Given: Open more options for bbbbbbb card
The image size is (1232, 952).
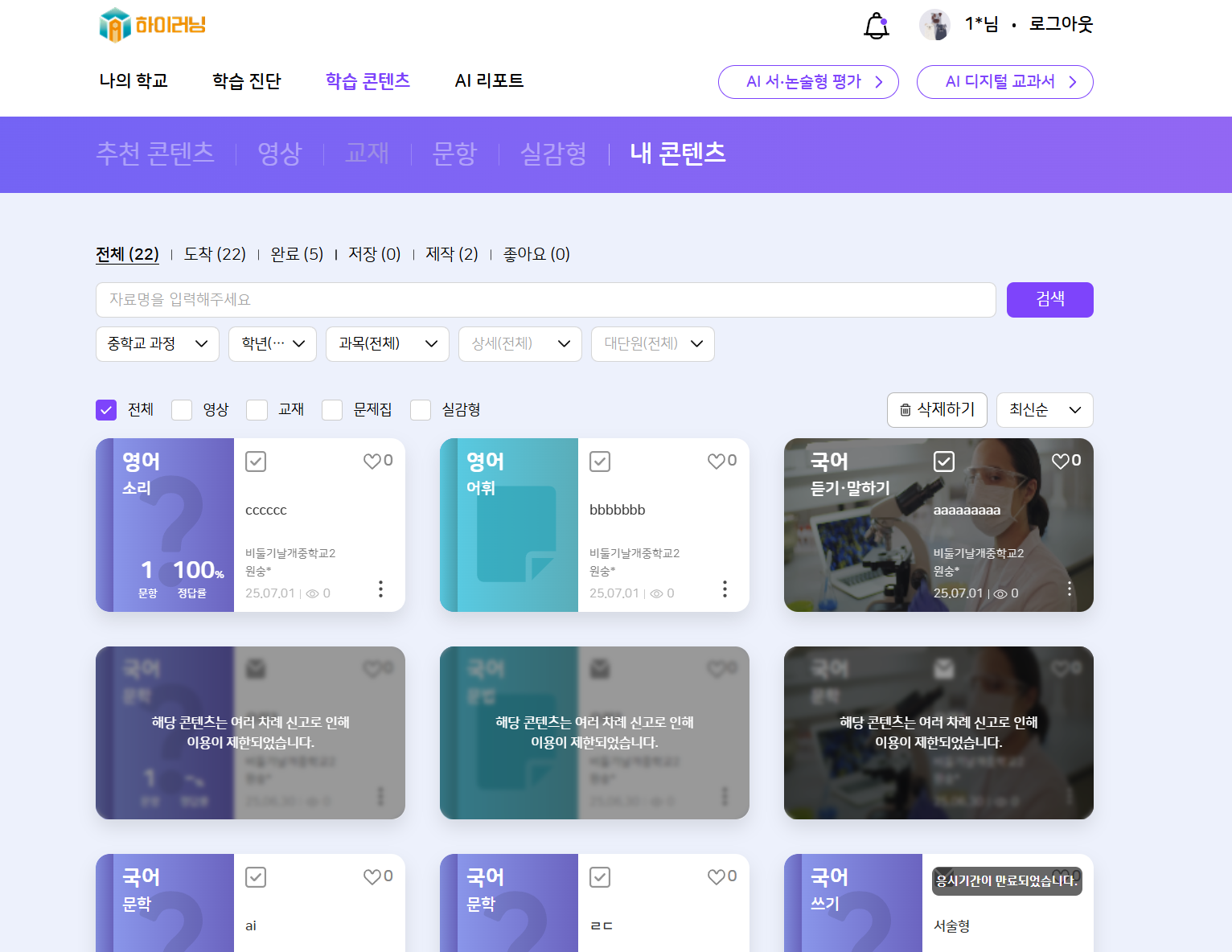Looking at the screenshot, I should [725, 589].
